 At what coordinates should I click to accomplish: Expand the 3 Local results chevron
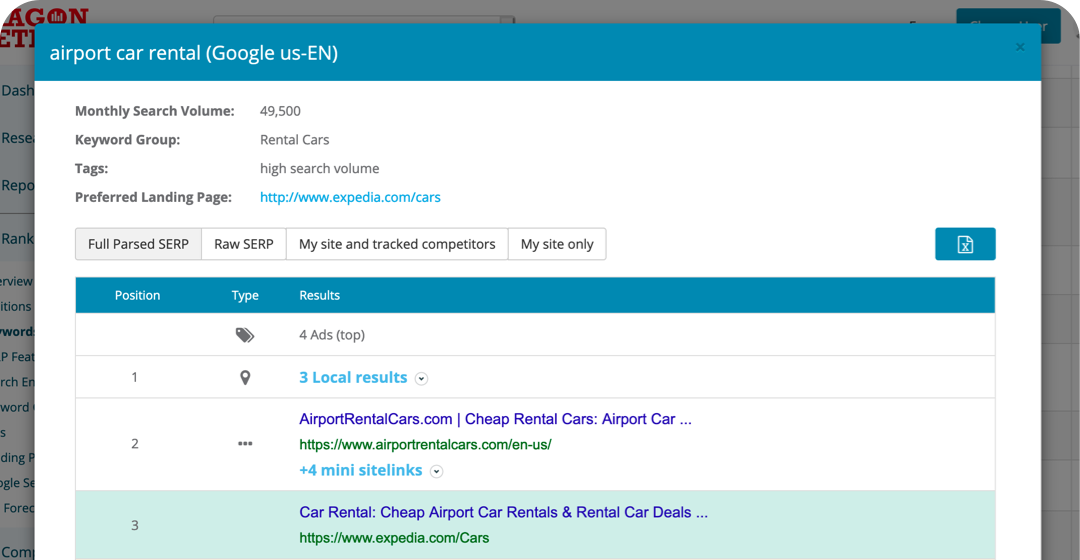422,379
